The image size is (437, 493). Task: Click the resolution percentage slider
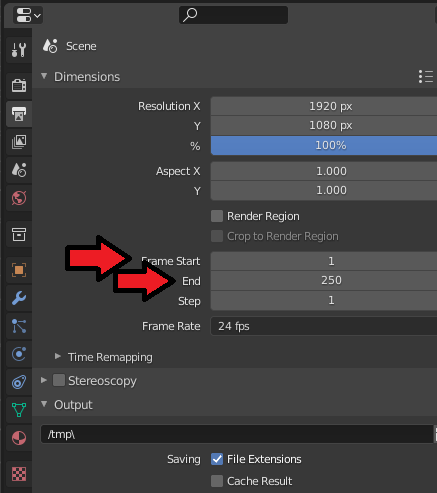coord(324,145)
